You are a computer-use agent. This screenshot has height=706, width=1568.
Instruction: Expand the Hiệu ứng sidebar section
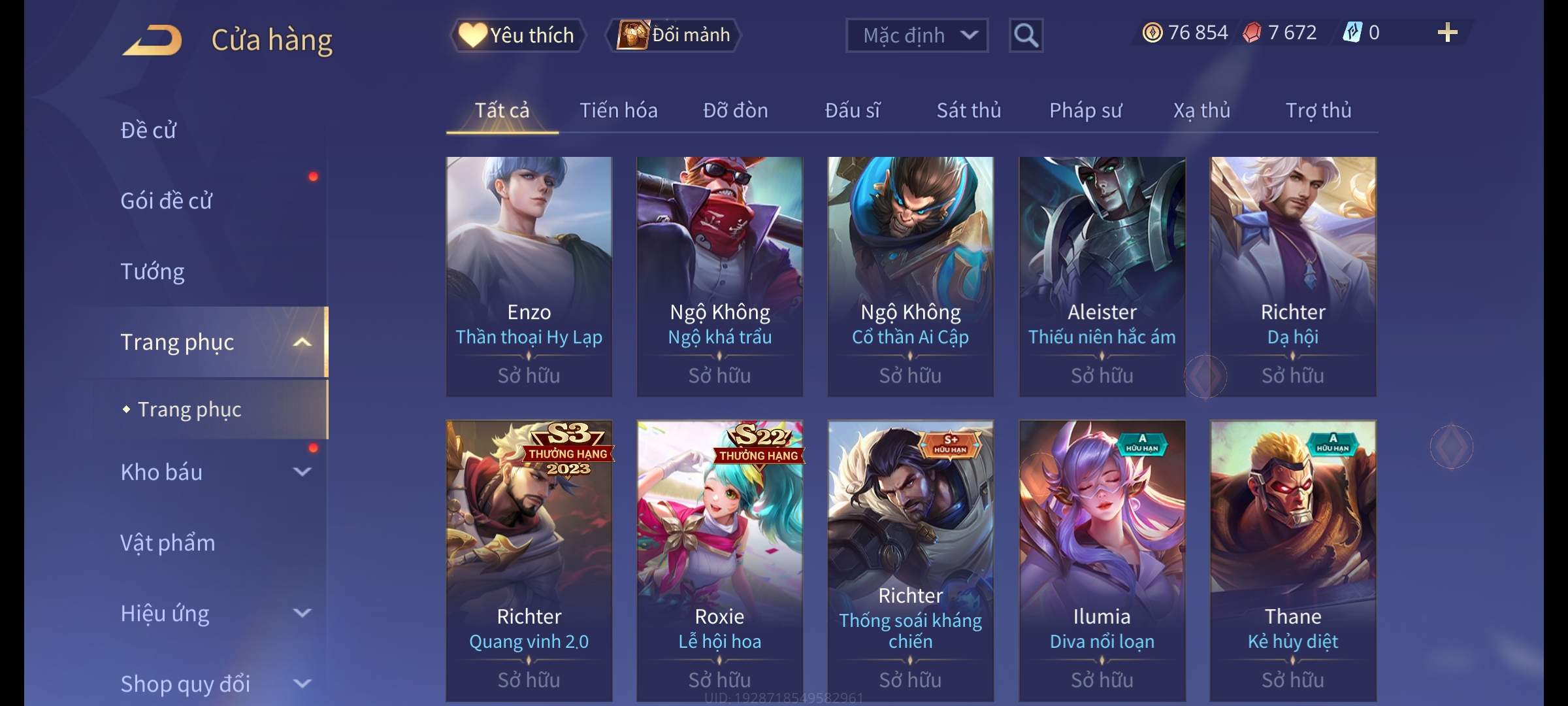pyautogui.click(x=302, y=613)
